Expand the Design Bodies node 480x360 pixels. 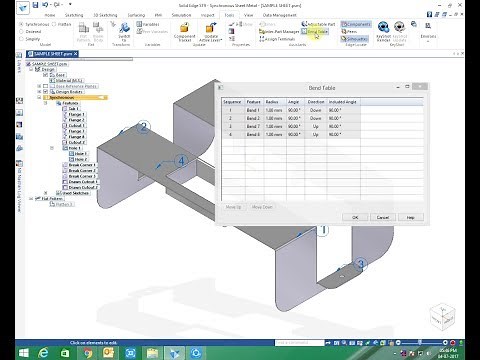click(39, 92)
